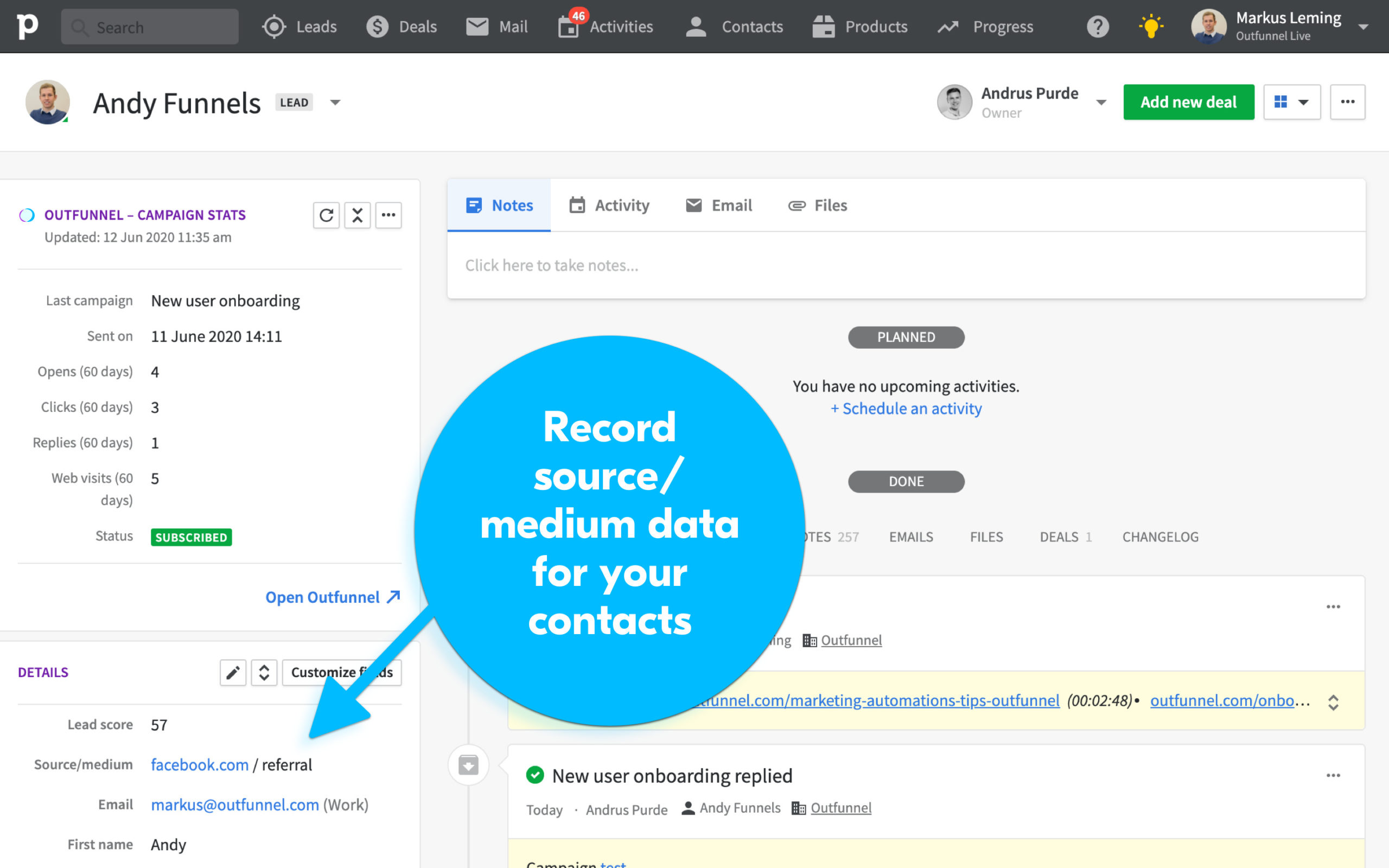This screenshot has height=868, width=1389.
Task: Switch to the Email tab
Action: click(731, 205)
